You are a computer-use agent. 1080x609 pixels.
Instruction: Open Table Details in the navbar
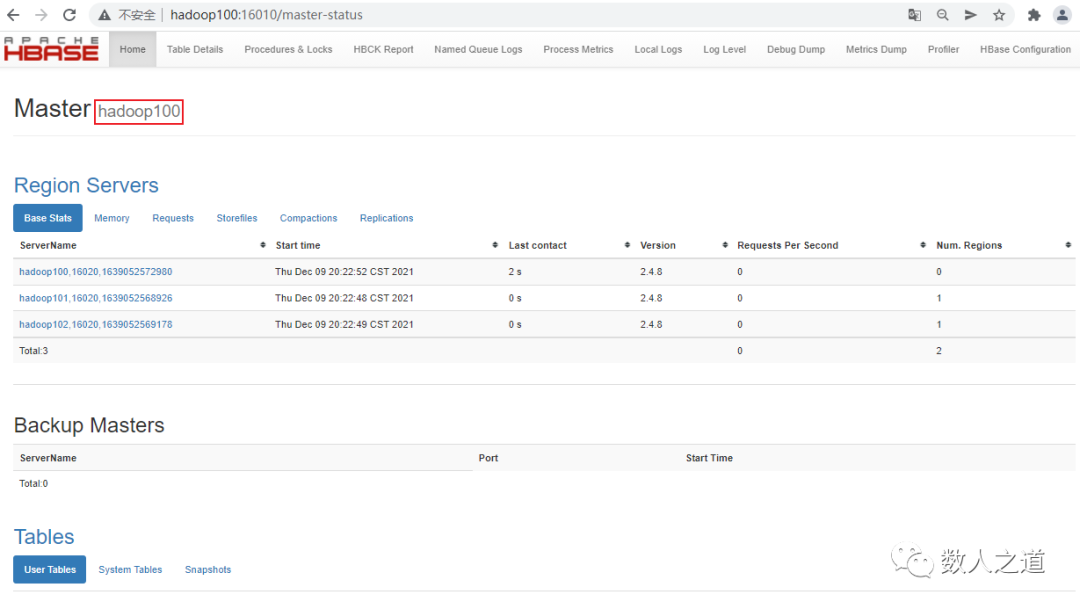click(195, 50)
